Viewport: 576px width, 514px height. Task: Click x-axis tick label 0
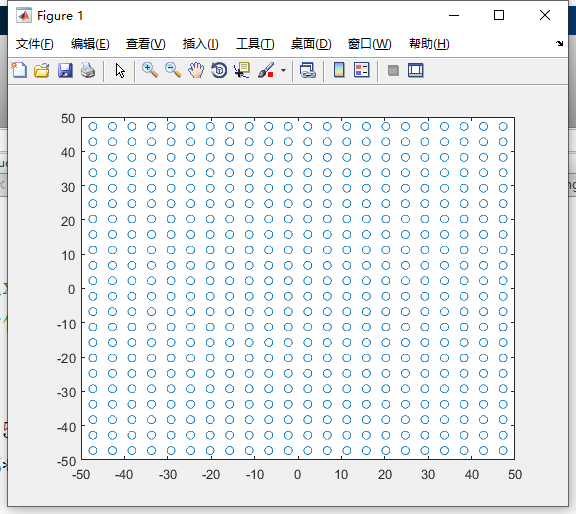tap(298, 475)
